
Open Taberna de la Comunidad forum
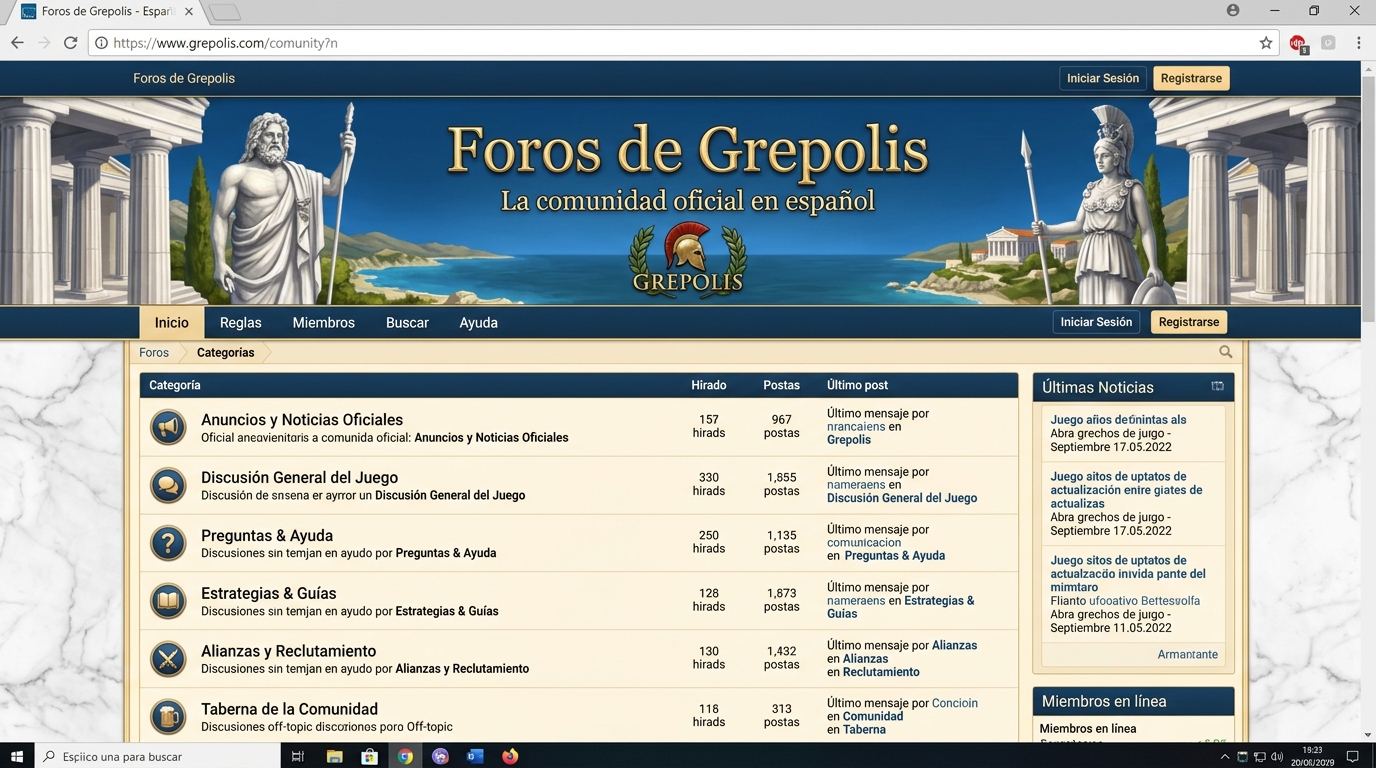click(289, 709)
